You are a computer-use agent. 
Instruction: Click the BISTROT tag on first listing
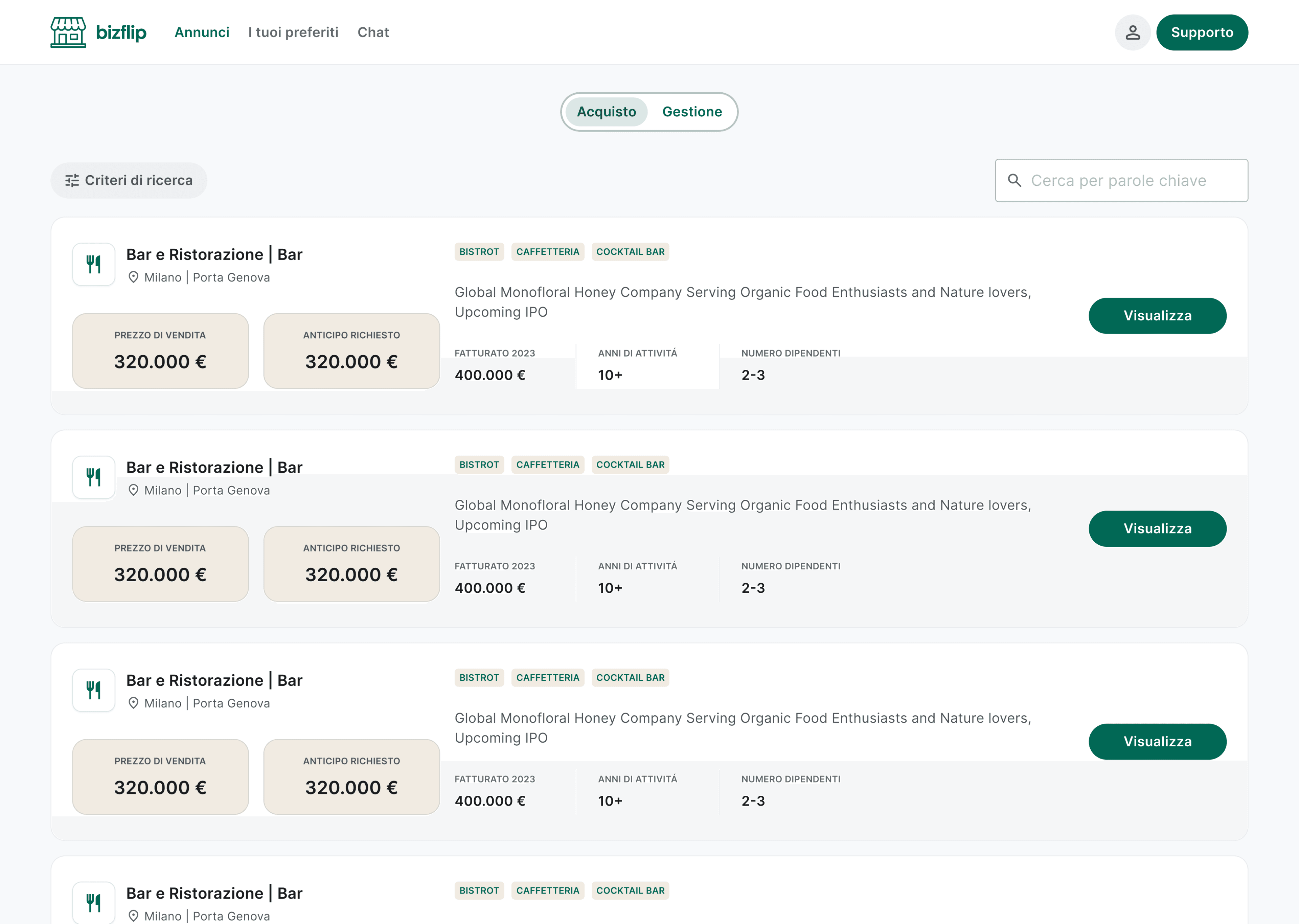(479, 251)
